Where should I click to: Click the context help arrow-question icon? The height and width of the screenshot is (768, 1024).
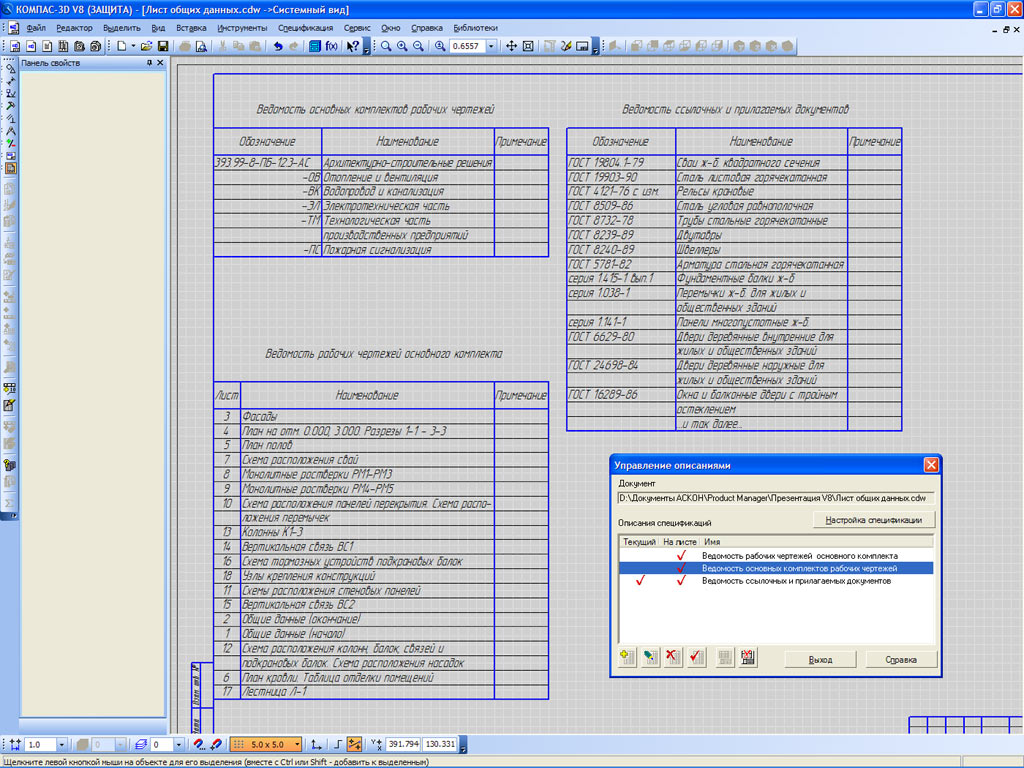pos(353,46)
